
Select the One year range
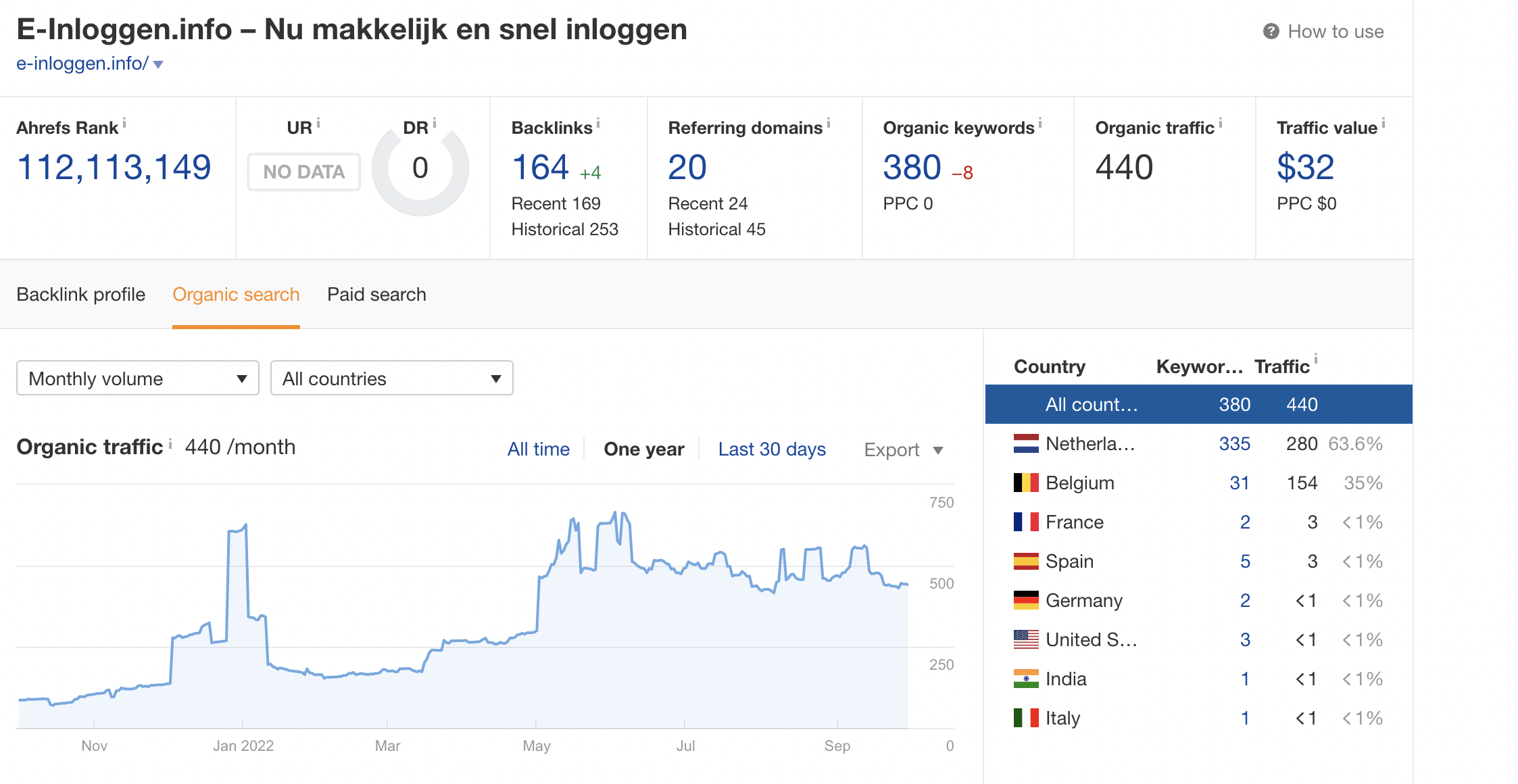644,449
